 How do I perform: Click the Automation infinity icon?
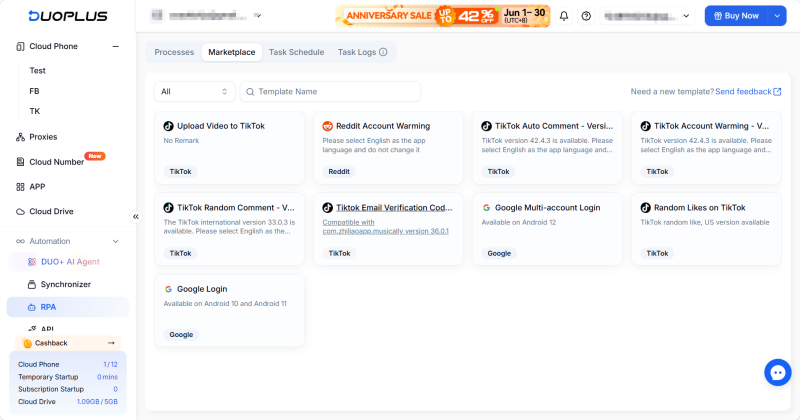(x=20, y=241)
